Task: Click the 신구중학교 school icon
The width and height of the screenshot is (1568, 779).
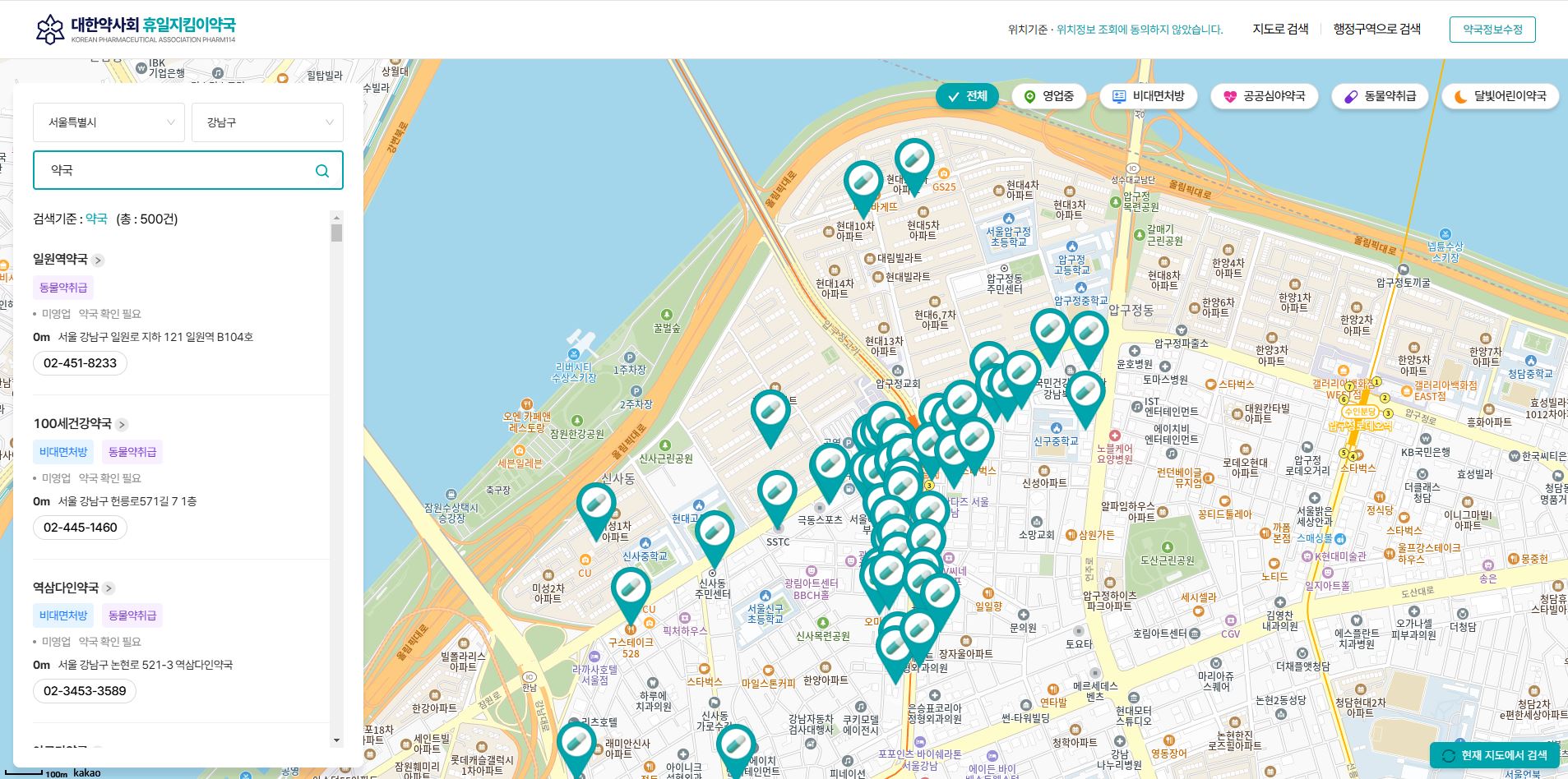Action: click(x=1057, y=428)
